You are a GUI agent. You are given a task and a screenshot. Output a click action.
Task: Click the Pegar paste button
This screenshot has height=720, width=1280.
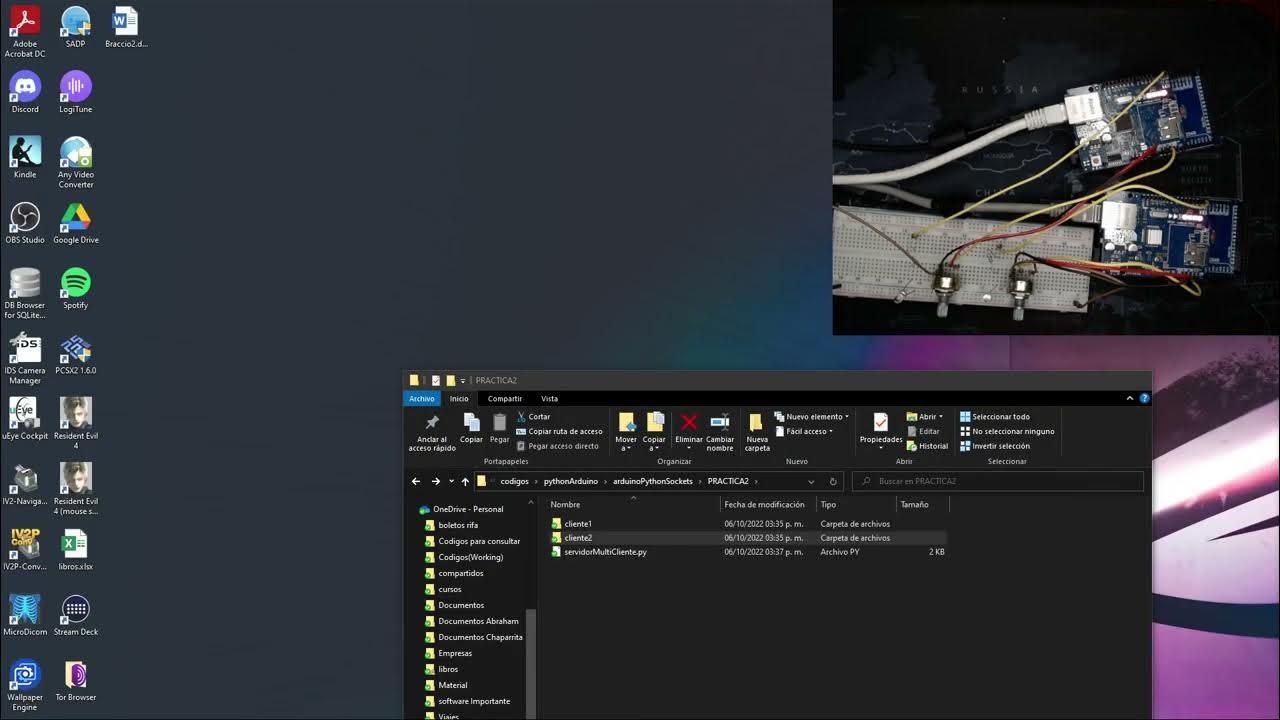click(x=499, y=427)
